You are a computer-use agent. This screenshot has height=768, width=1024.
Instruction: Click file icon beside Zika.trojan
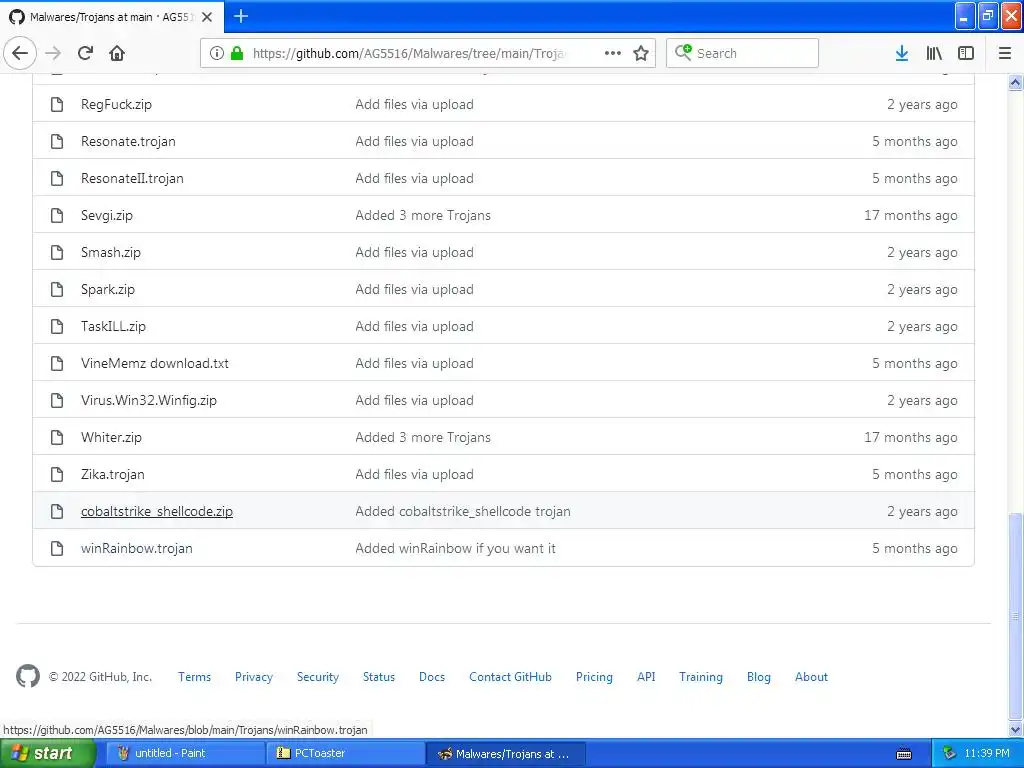click(57, 474)
